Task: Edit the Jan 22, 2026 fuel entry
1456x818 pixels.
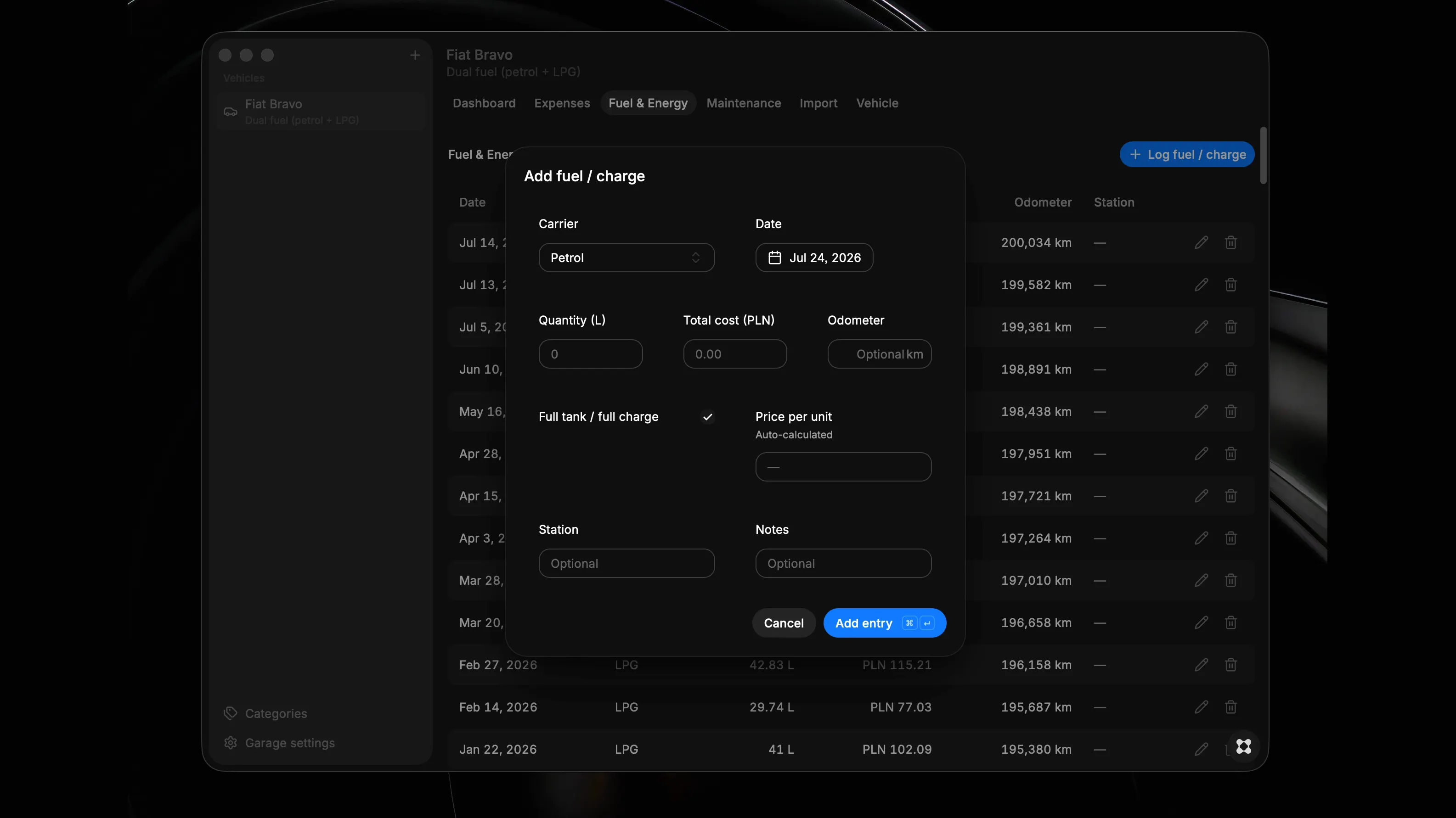Action: tap(1201, 749)
